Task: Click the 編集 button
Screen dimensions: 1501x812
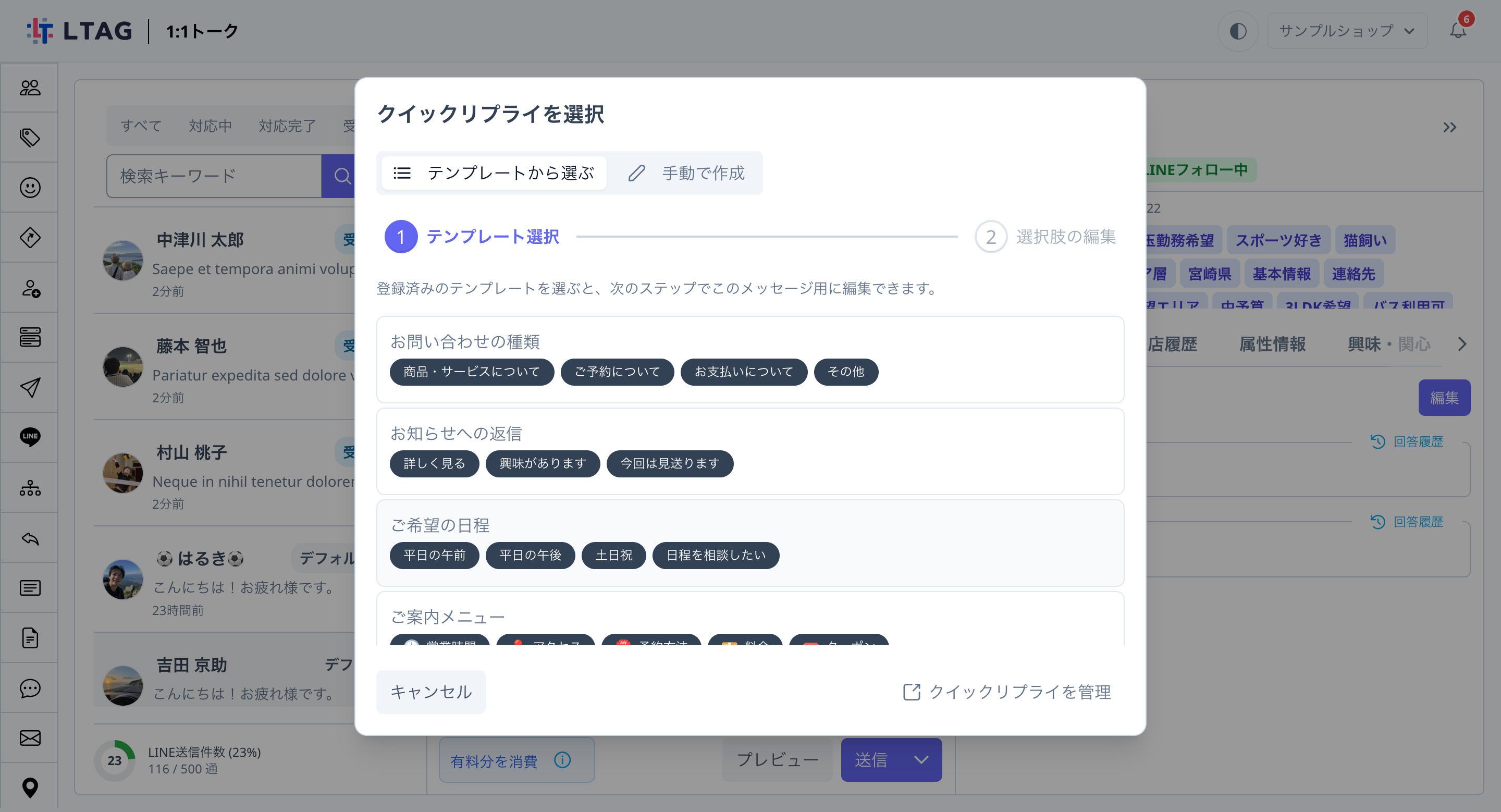Action: (x=1444, y=398)
